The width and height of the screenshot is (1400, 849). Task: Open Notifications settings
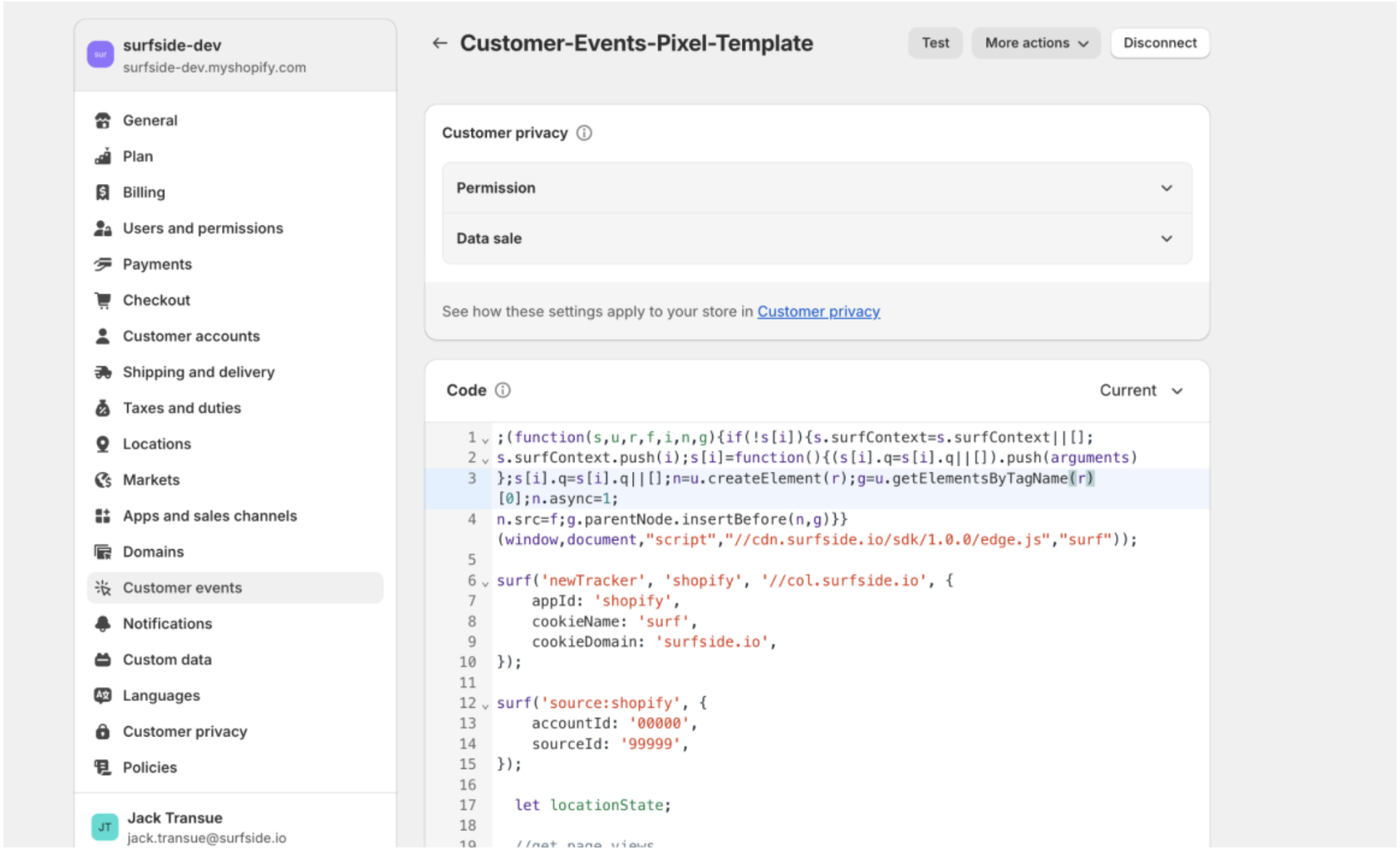(235, 624)
